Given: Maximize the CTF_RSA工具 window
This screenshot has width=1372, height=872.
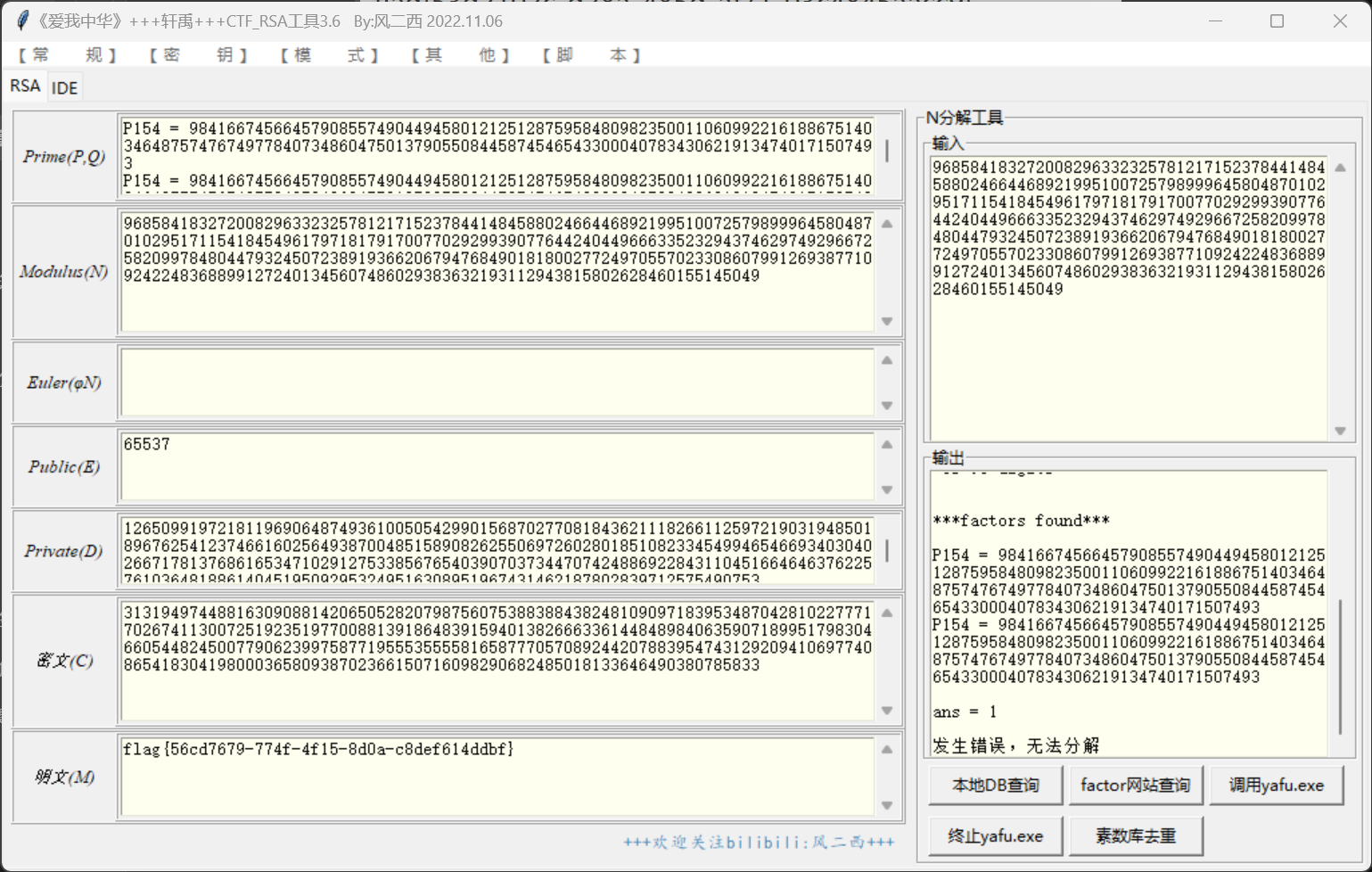Looking at the screenshot, I should [1277, 21].
